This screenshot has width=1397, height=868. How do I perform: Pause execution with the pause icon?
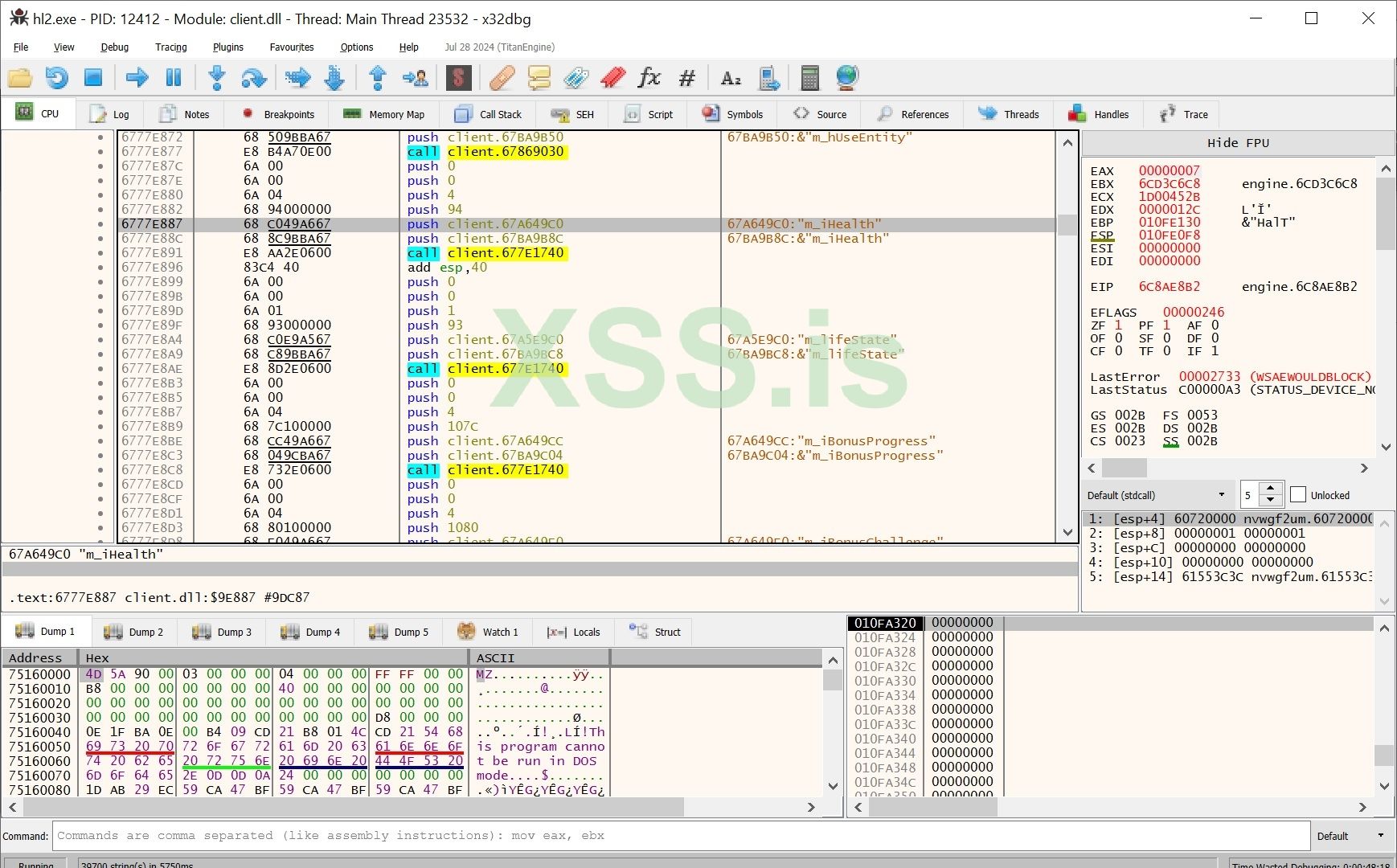(x=173, y=78)
